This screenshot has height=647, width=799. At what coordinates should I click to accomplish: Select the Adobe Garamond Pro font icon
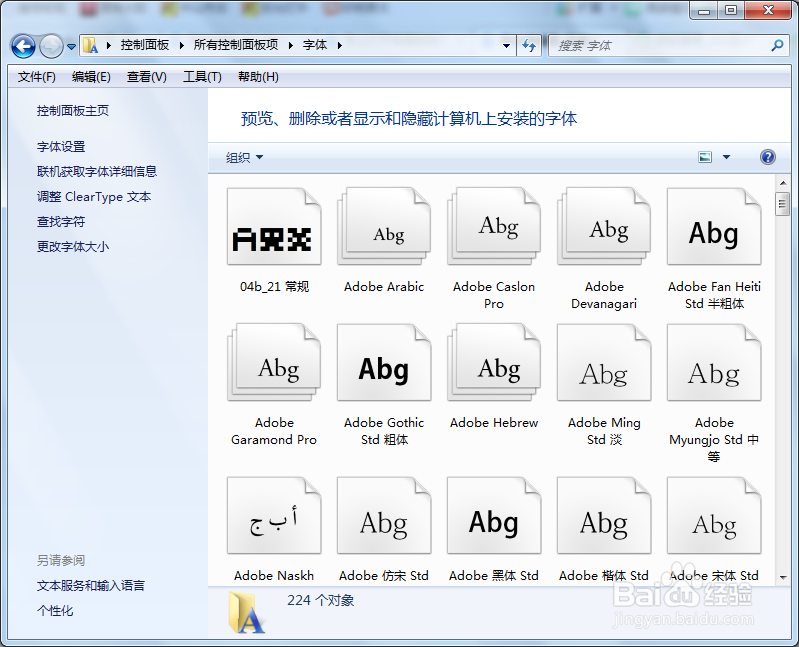click(274, 363)
